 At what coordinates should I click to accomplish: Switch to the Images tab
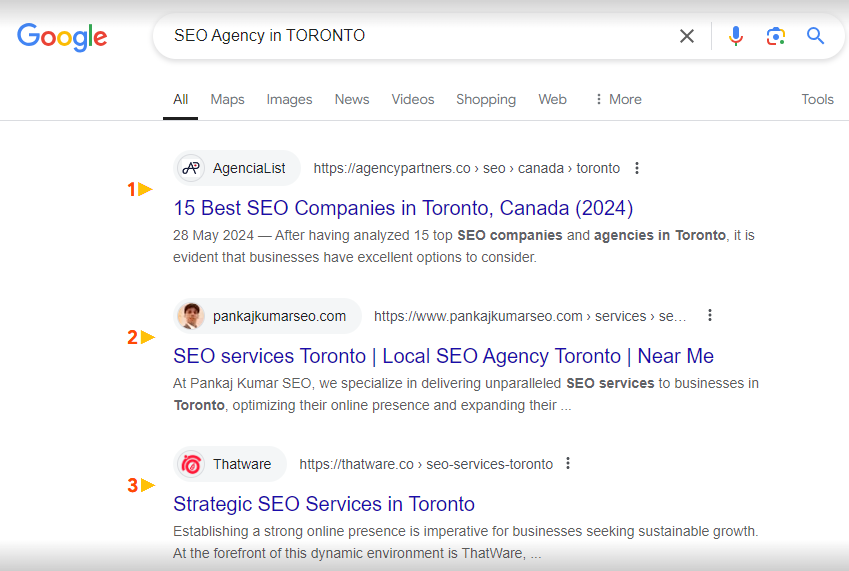pyautogui.click(x=289, y=100)
